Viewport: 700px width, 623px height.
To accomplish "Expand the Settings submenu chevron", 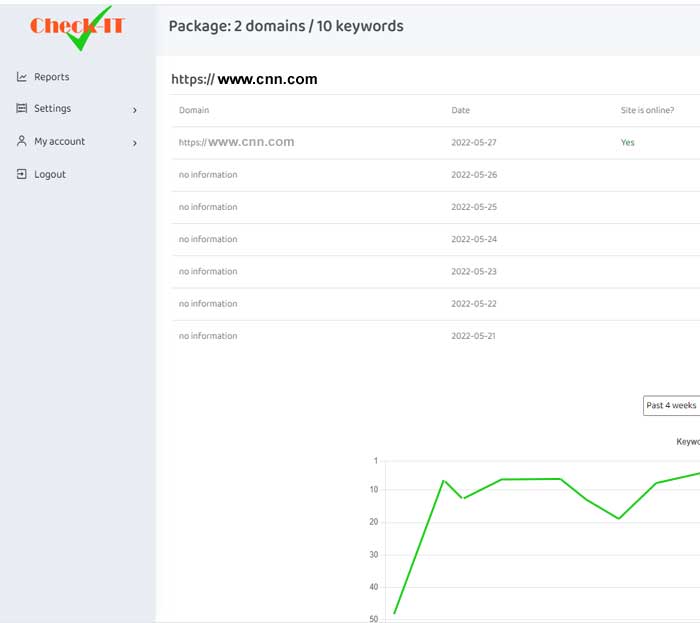I will click(134, 110).
